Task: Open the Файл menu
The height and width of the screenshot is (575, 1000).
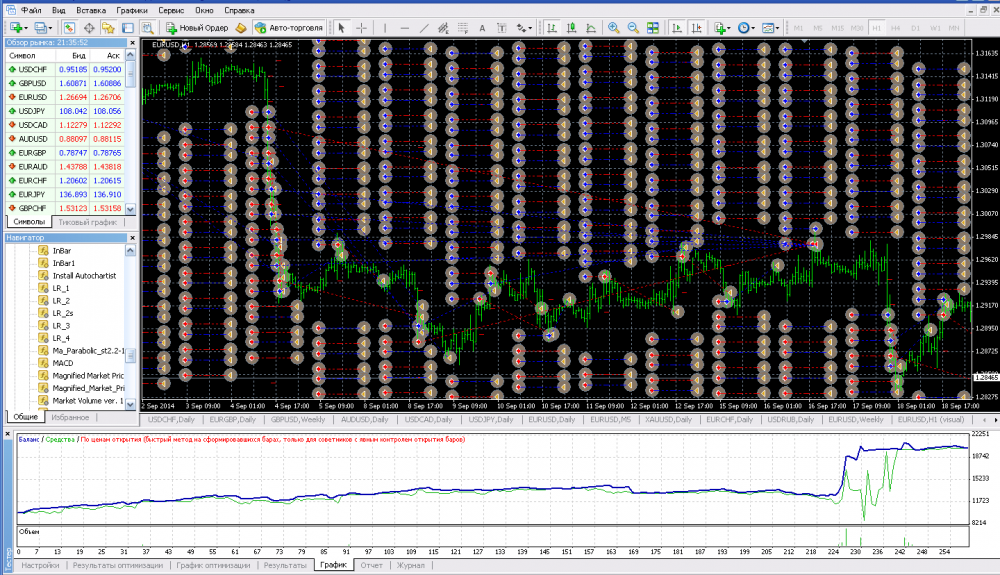Action: 31,10
